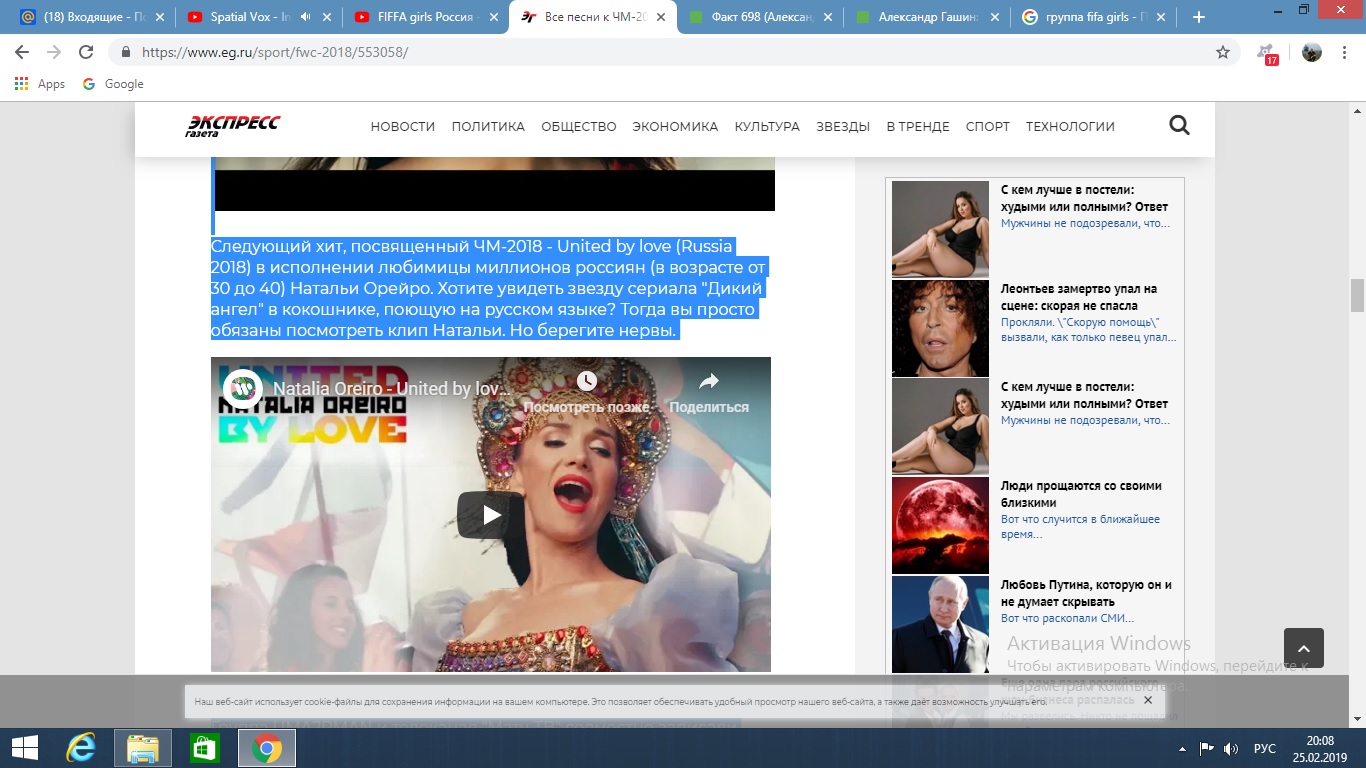The height and width of the screenshot is (768, 1366).
Task: Open the extension icon with badge 17
Action: (x=1267, y=53)
